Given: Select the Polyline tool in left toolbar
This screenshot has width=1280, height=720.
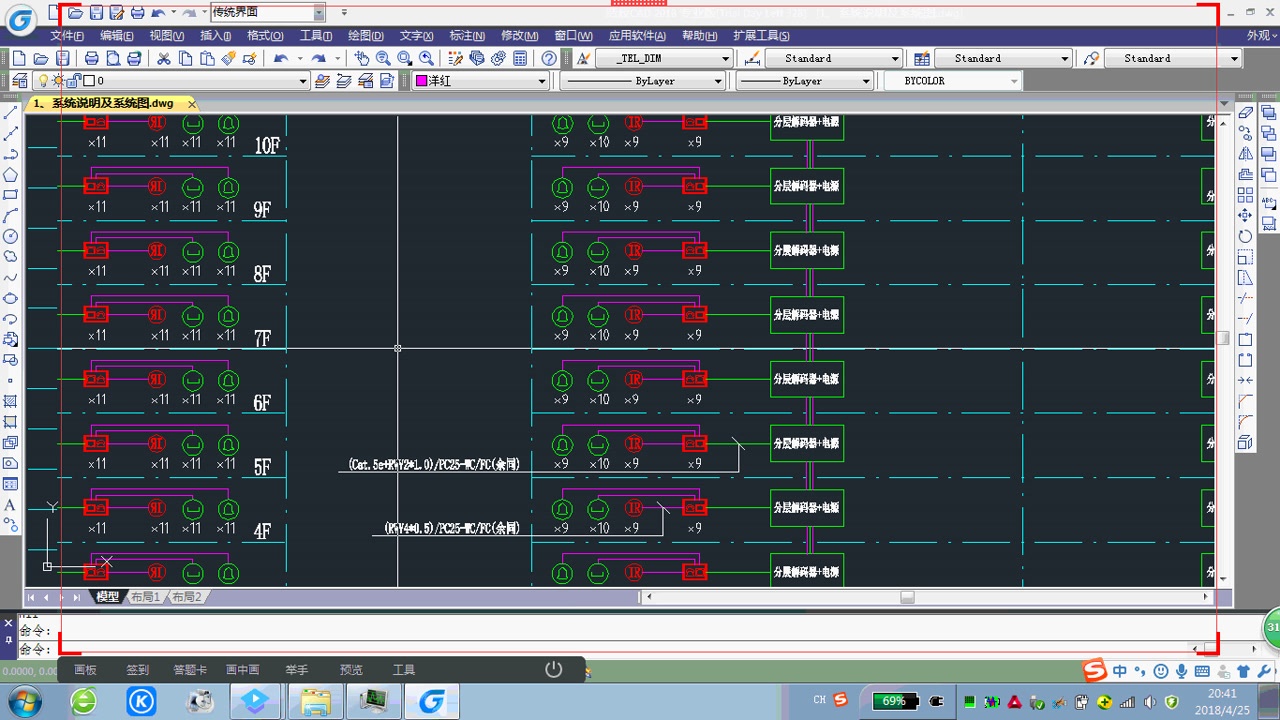Looking at the screenshot, I should pos(11,154).
